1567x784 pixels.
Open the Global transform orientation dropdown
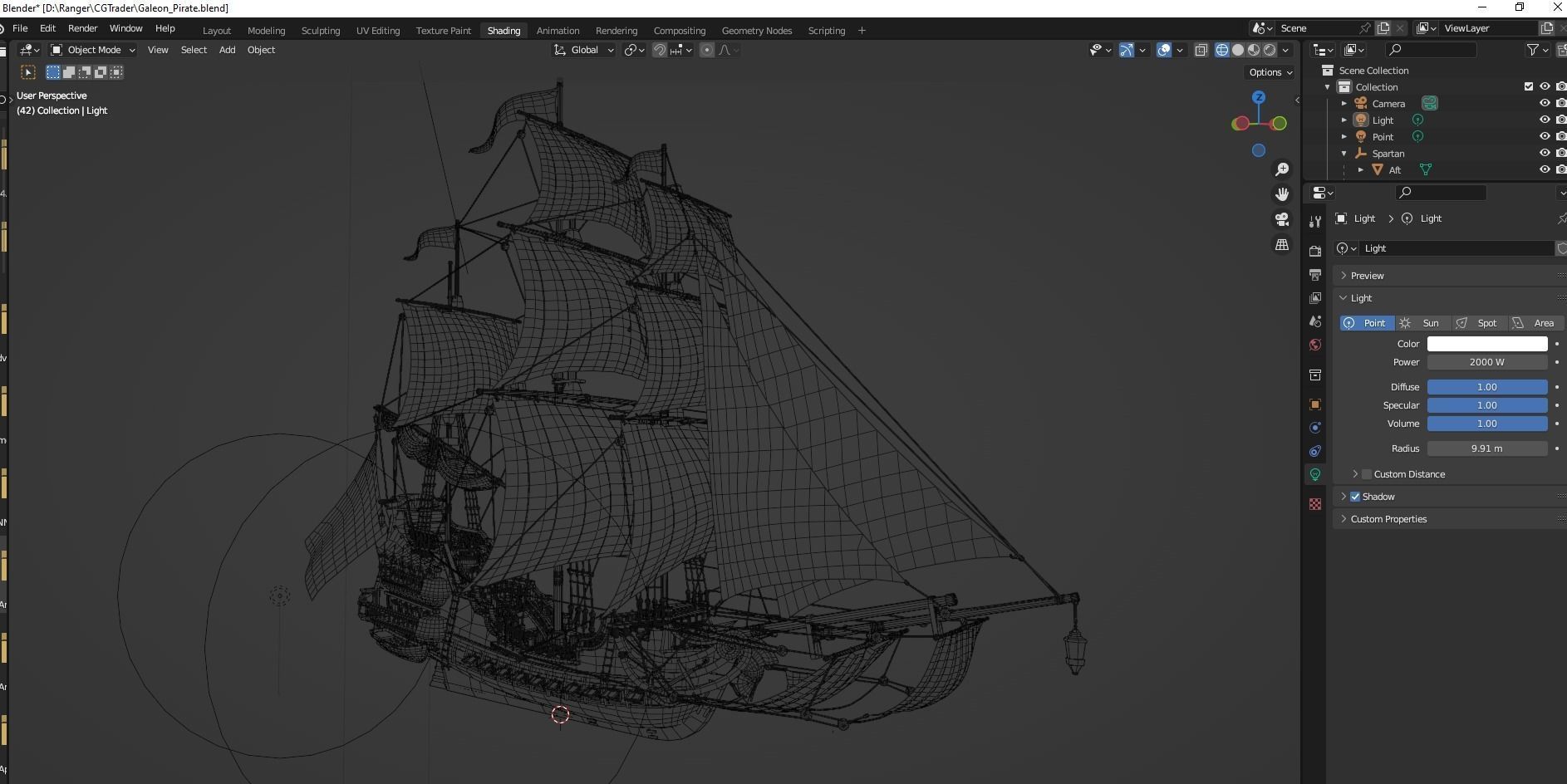pyautogui.click(x=584, y=50)
